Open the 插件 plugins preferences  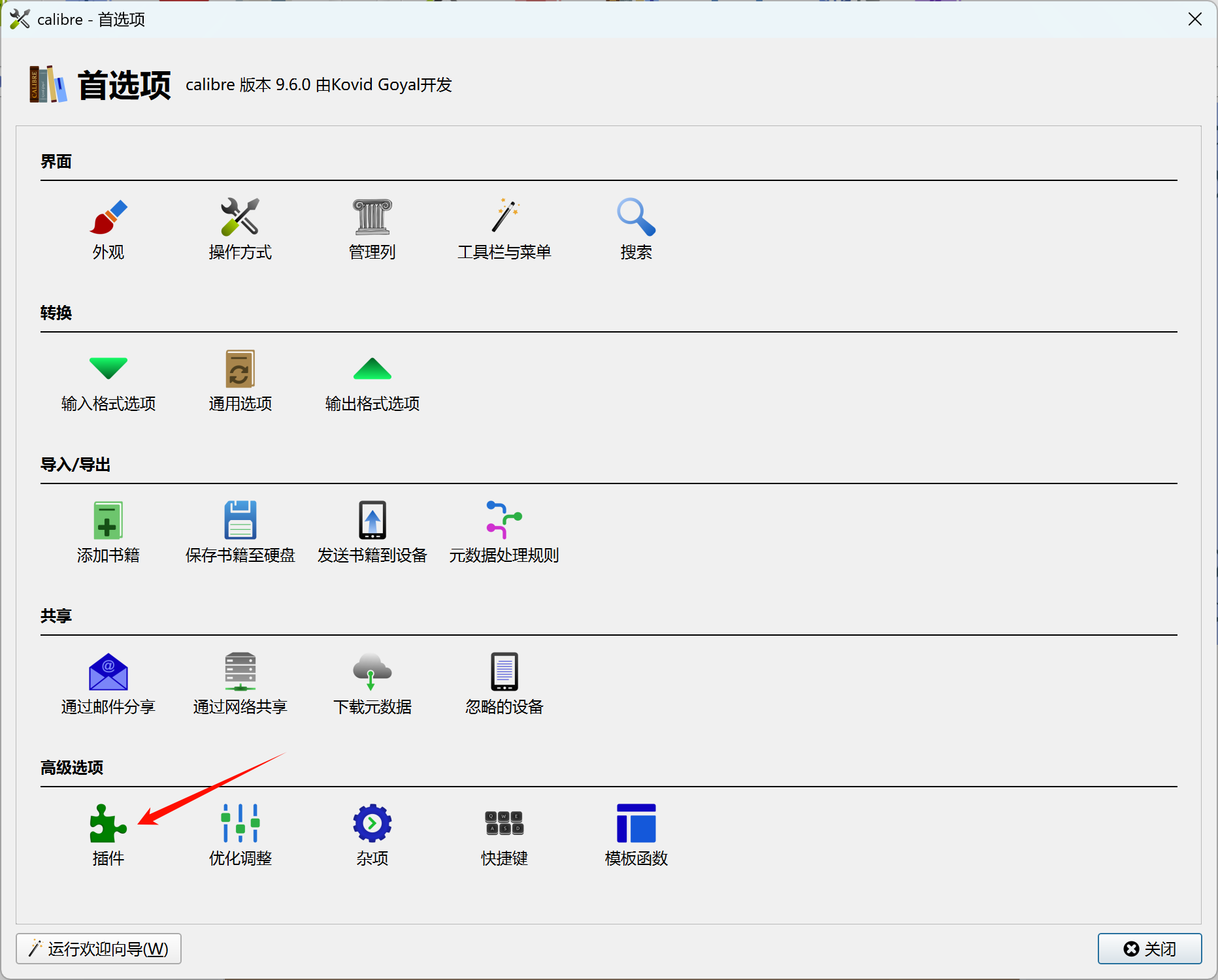(x=108, y=836)
